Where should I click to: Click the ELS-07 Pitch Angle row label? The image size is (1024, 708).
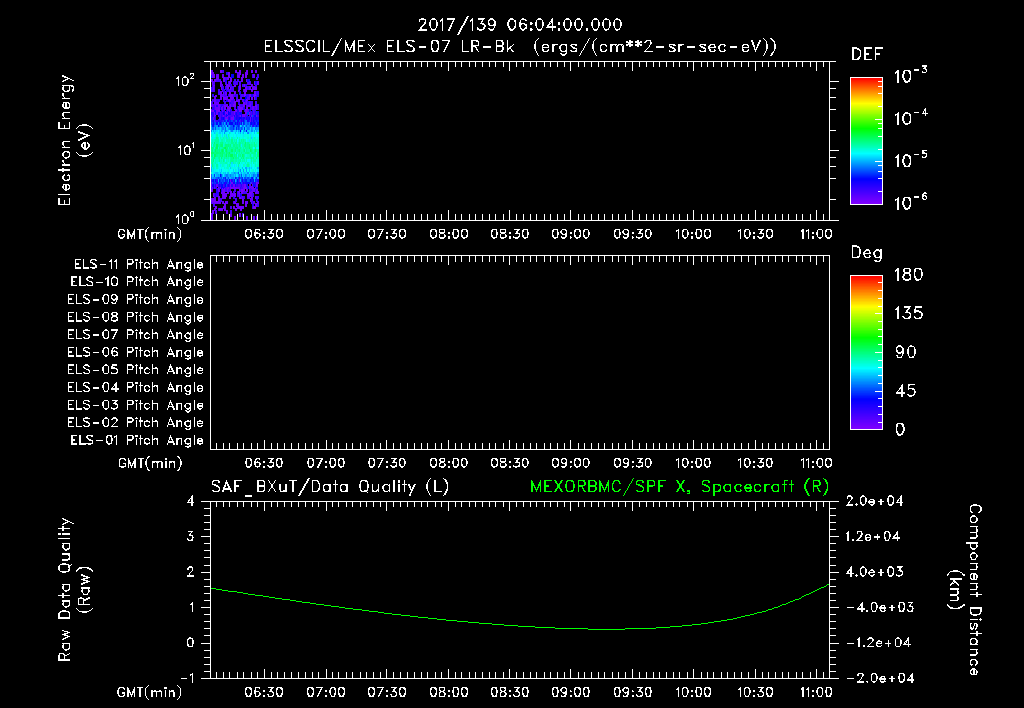click(136, 335)
